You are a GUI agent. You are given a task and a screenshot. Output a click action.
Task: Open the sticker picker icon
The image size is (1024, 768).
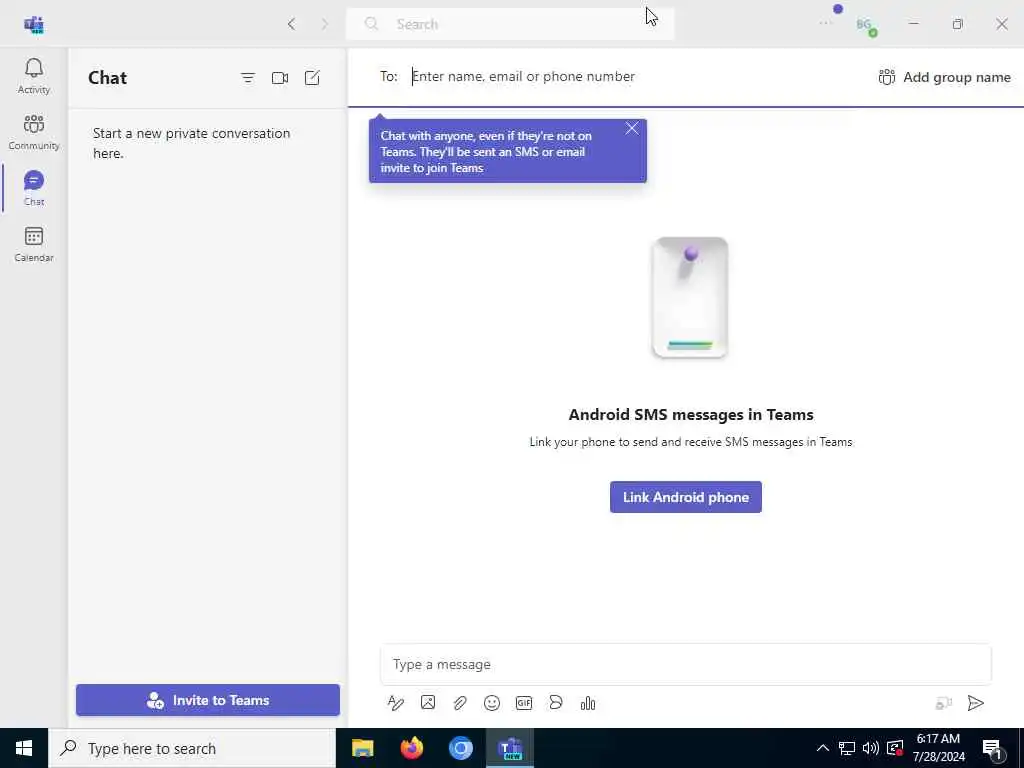(x=556, y=703)
